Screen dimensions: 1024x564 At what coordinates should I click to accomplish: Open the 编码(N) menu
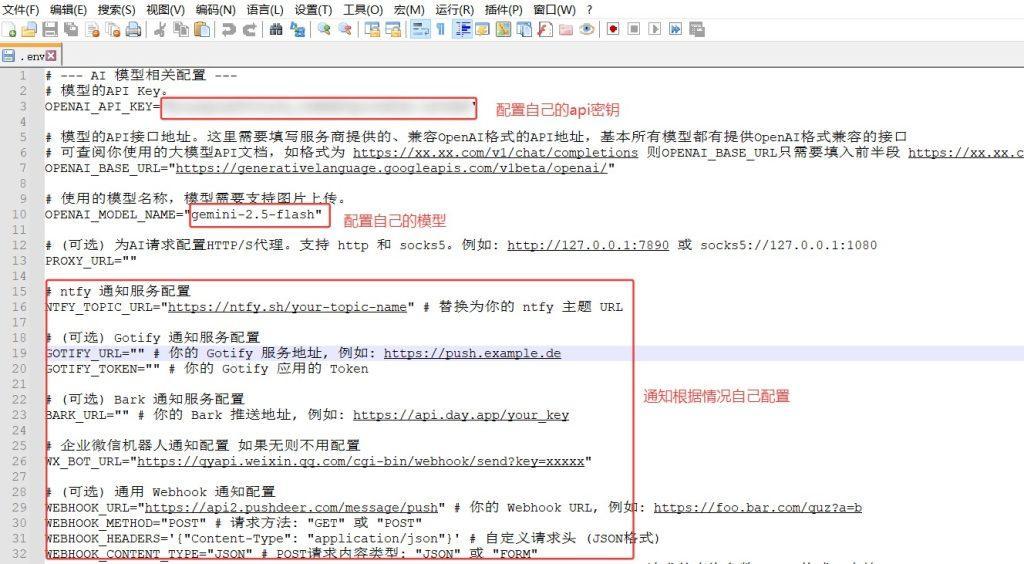216,10
